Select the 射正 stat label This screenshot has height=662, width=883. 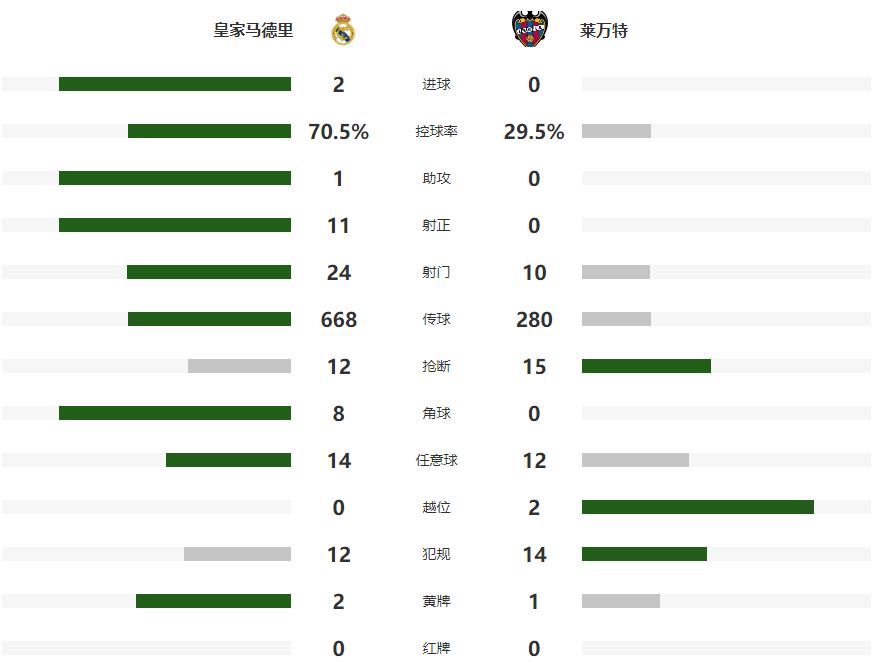point(436,225)
